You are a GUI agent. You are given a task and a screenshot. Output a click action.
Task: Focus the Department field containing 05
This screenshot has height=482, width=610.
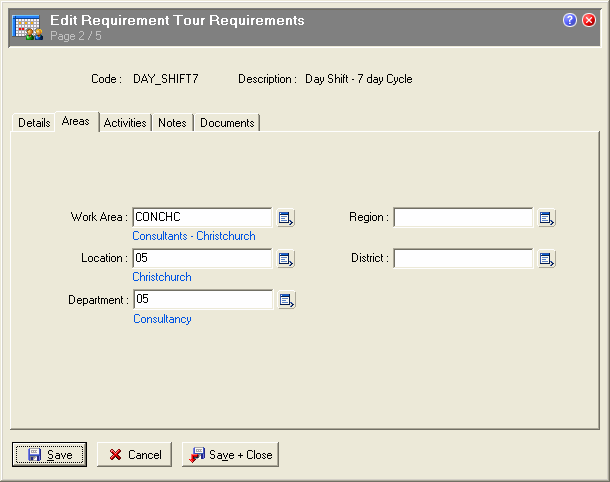(203, 300)
